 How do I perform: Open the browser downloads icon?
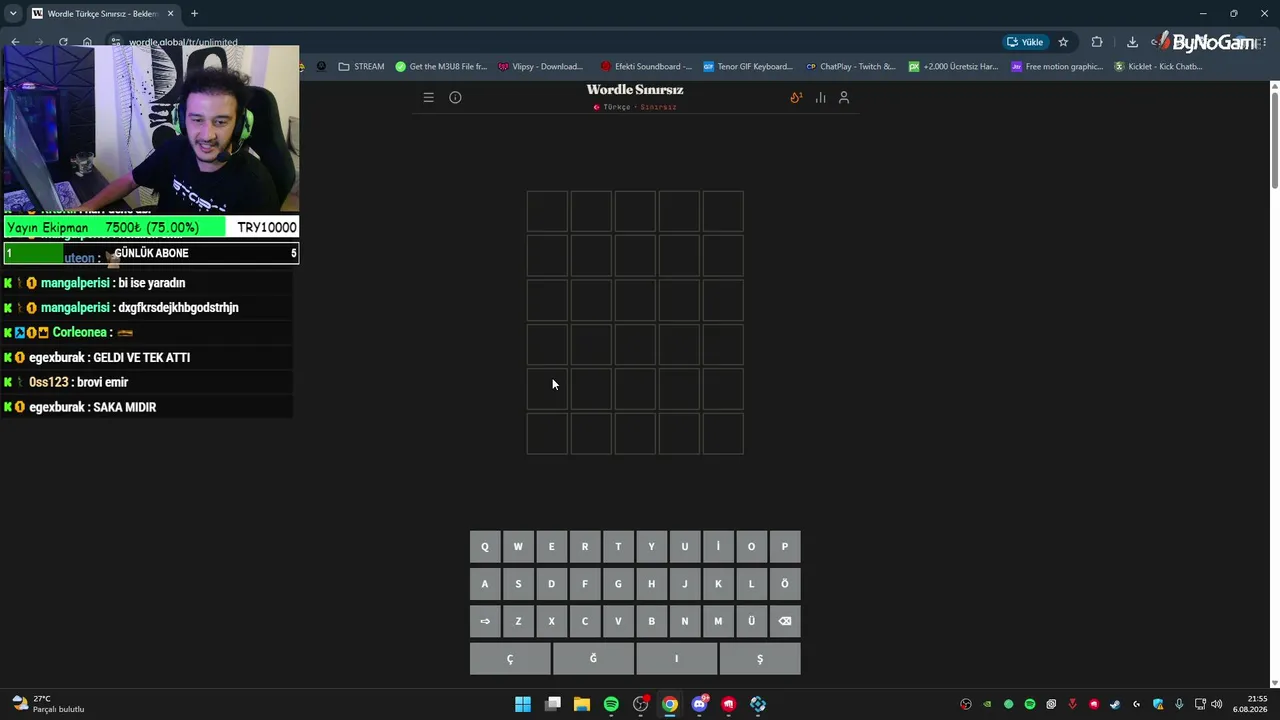click(x=1132, y=42)
